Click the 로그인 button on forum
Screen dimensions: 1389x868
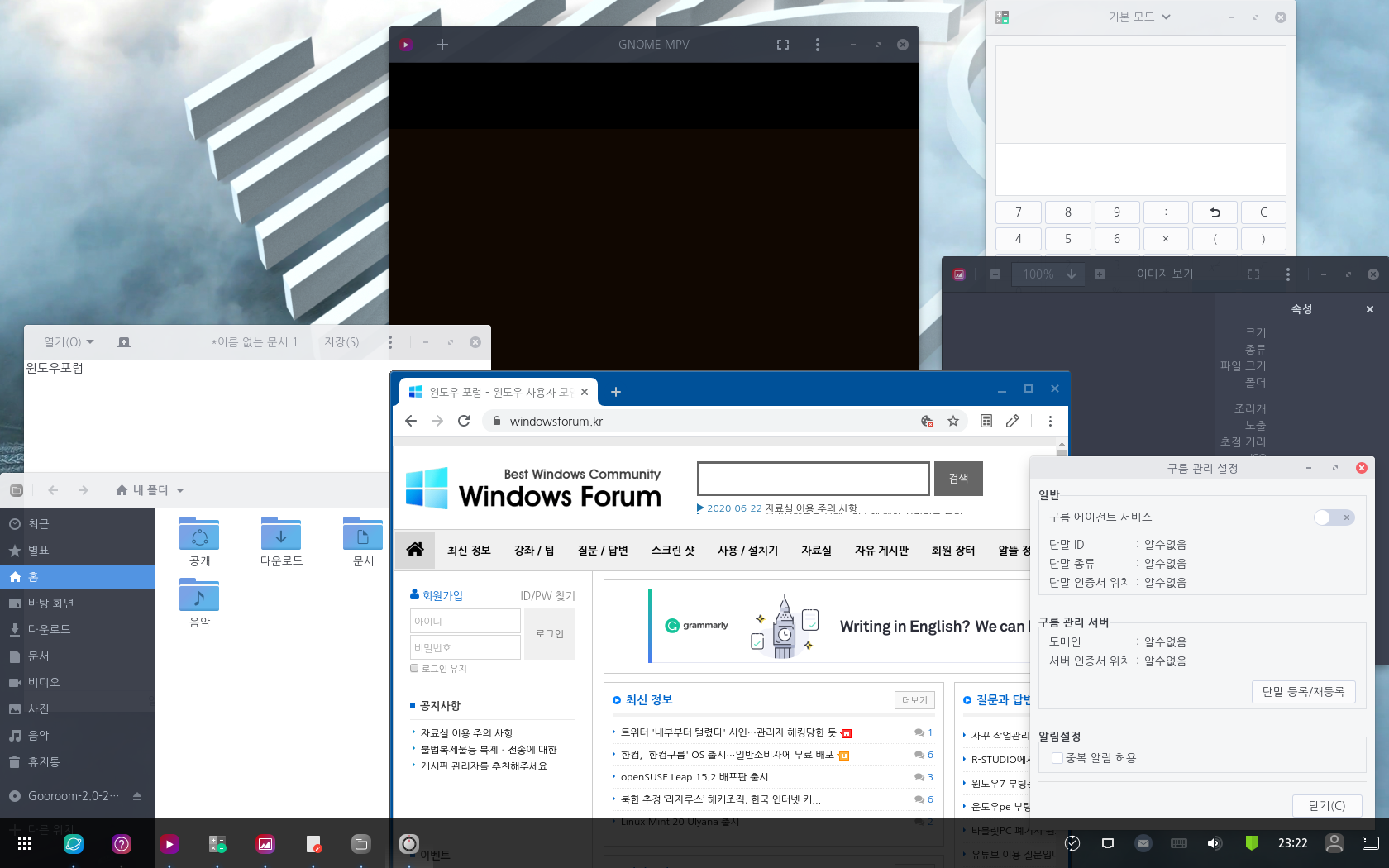(550, 634)
